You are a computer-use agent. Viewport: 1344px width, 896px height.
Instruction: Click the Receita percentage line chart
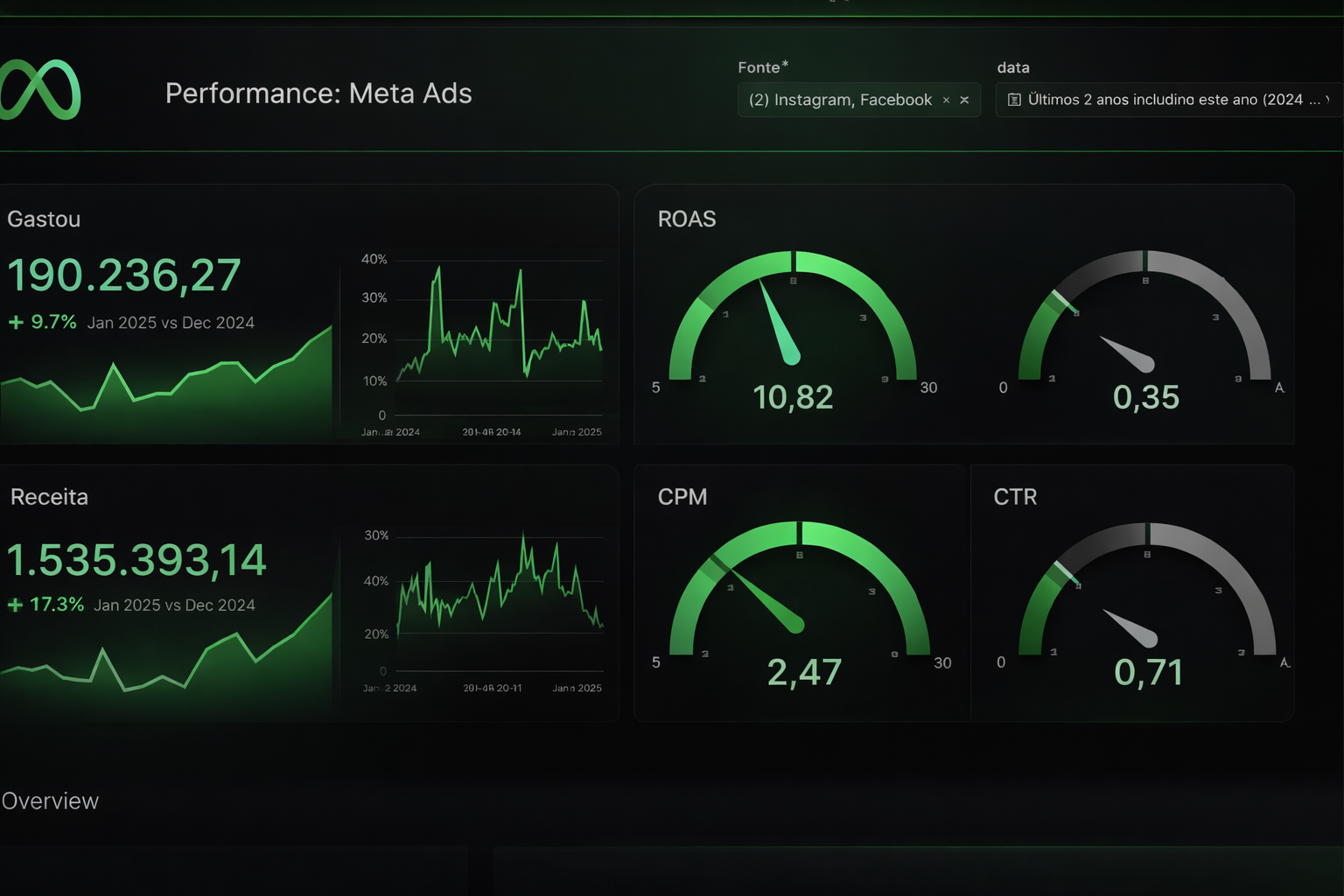pyautogui.click(x=499, y=595)
